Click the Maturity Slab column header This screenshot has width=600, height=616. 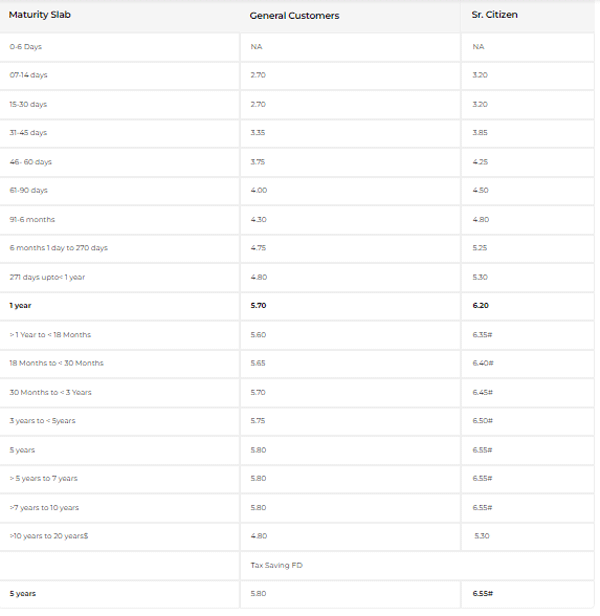(40, 15)
